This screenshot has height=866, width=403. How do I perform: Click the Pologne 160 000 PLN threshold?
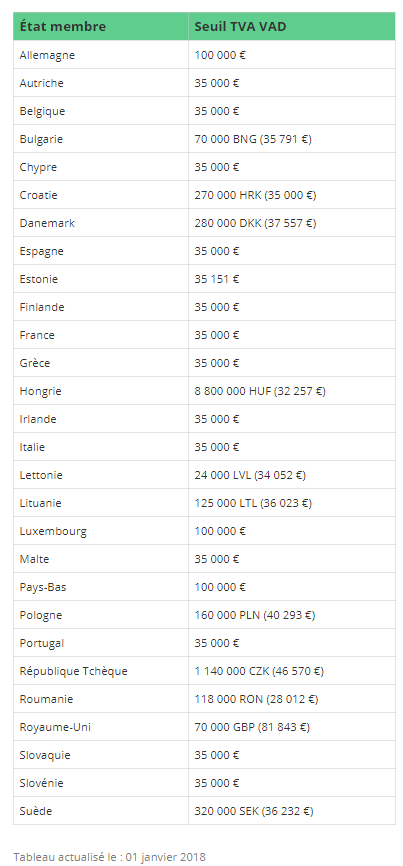coord(254,615)
